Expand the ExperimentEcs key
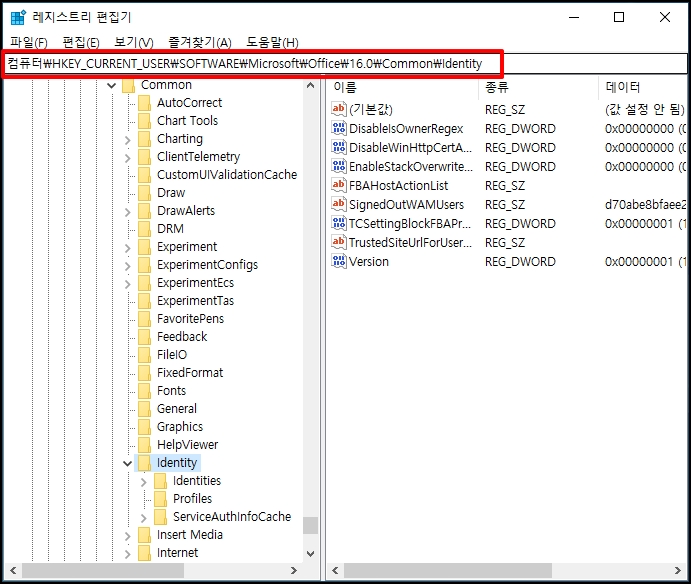This screenshot has width=691, height=584. 127,284
